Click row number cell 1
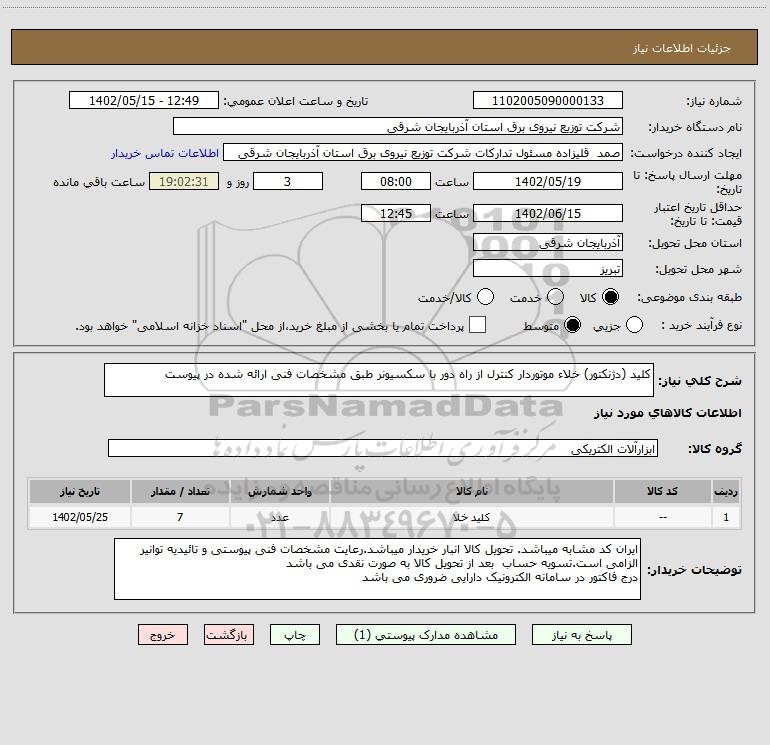 [726, 517]
